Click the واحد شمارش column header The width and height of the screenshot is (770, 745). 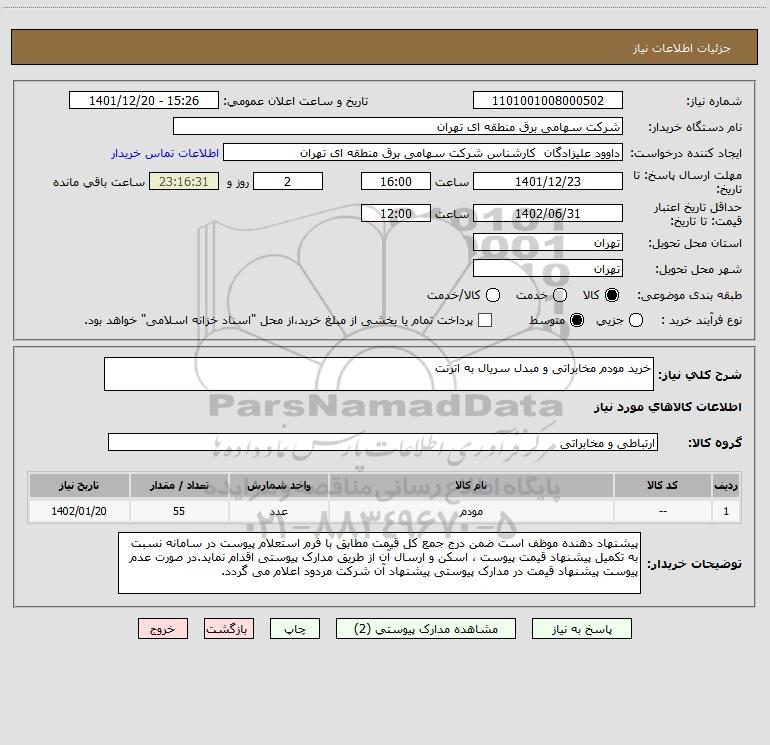tap(278, 485)
